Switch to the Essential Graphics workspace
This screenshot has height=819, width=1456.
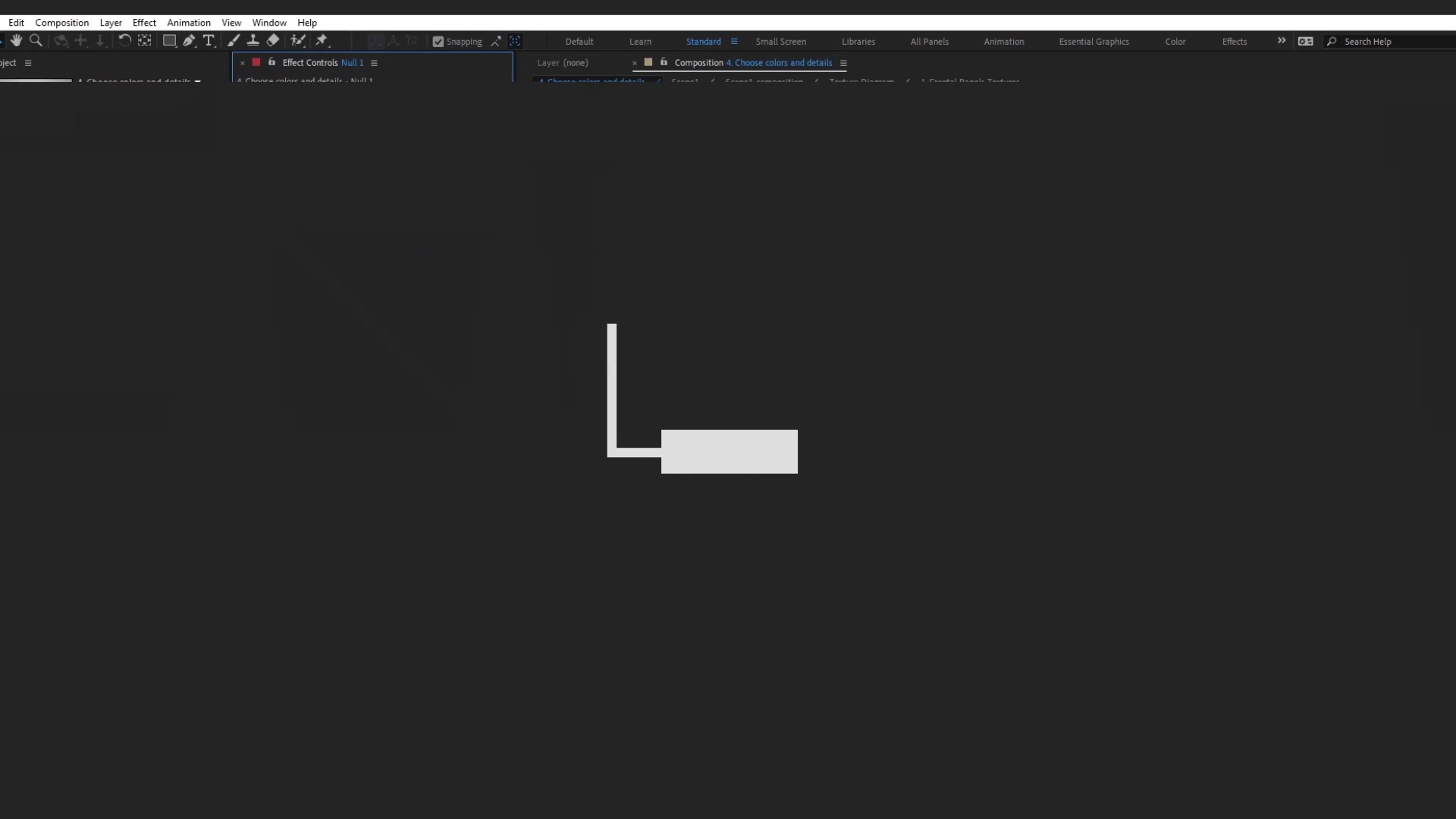tap(1094, 42)
